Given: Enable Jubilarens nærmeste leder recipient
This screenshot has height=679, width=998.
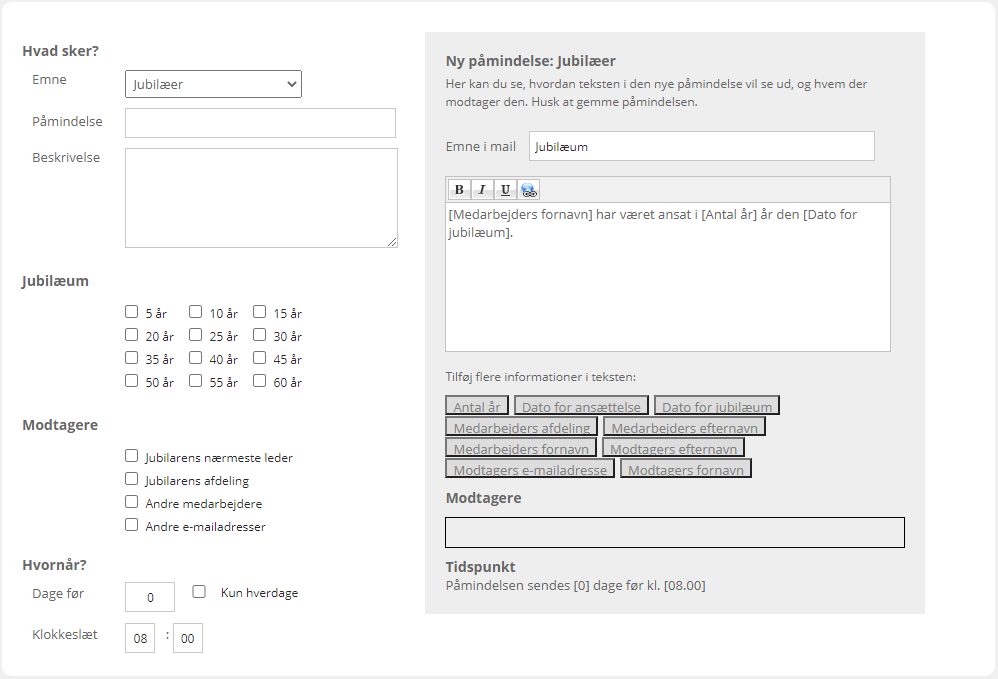Looking at the screenshot, I should click(132, 456).
